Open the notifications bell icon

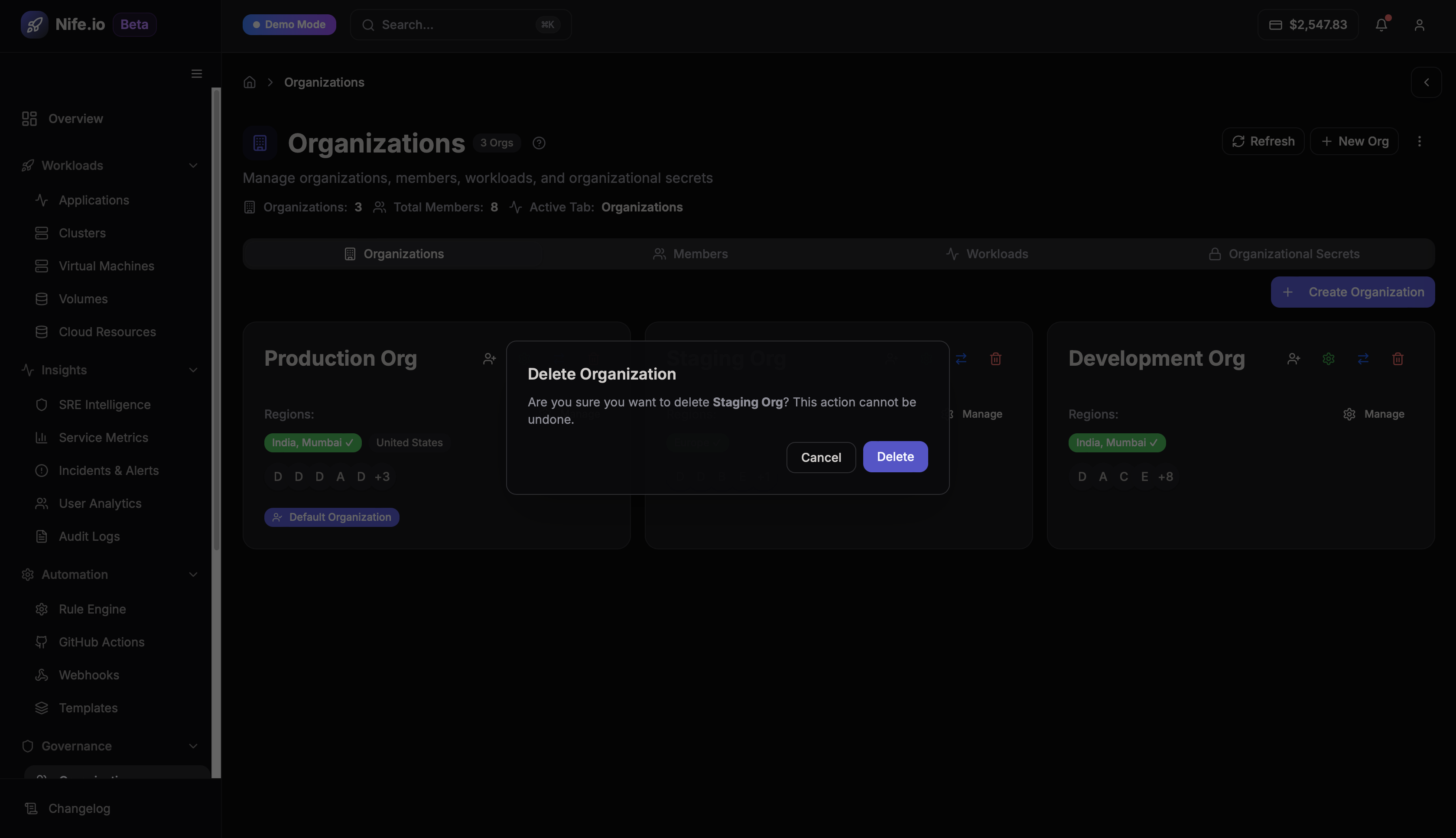pyautogui.click(x=1382, y=24)
